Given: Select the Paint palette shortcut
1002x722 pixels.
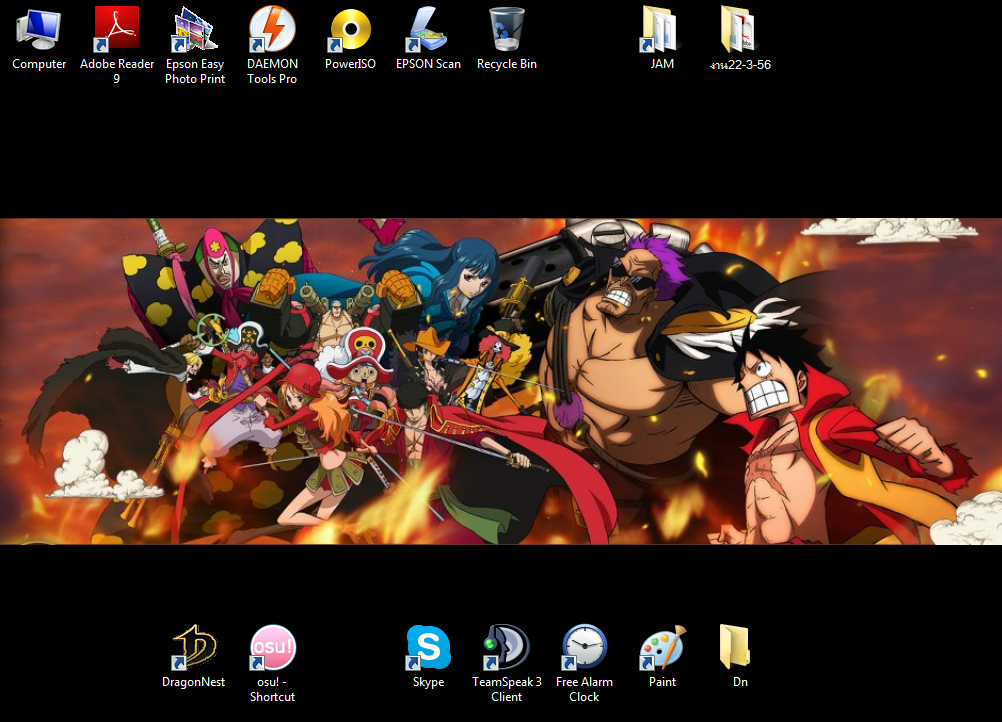Looking at the screenshot, I should pos(662,647).
